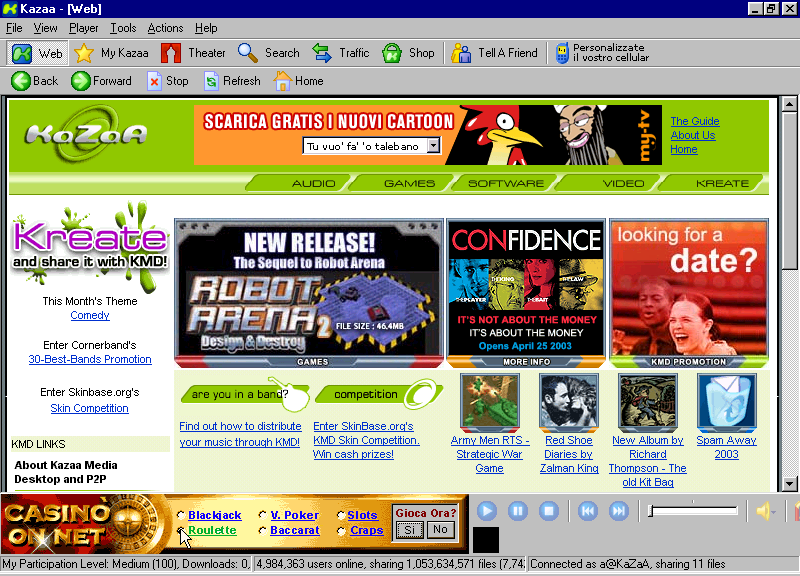Screen dimensions: 800x576
Task: Open the Tools menu
Action: [x=123, y=28]
